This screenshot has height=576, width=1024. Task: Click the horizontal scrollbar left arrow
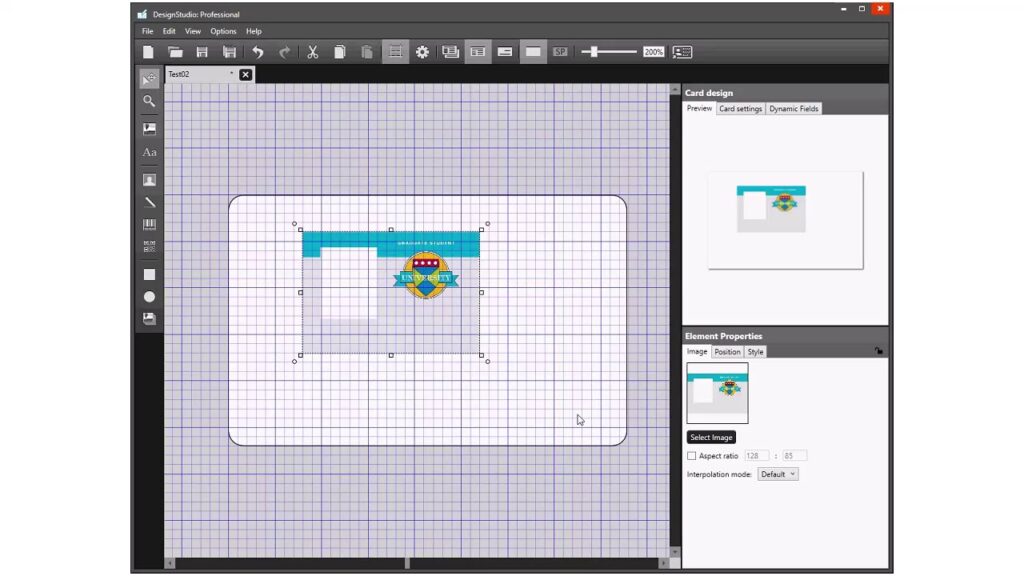point(170,563)
